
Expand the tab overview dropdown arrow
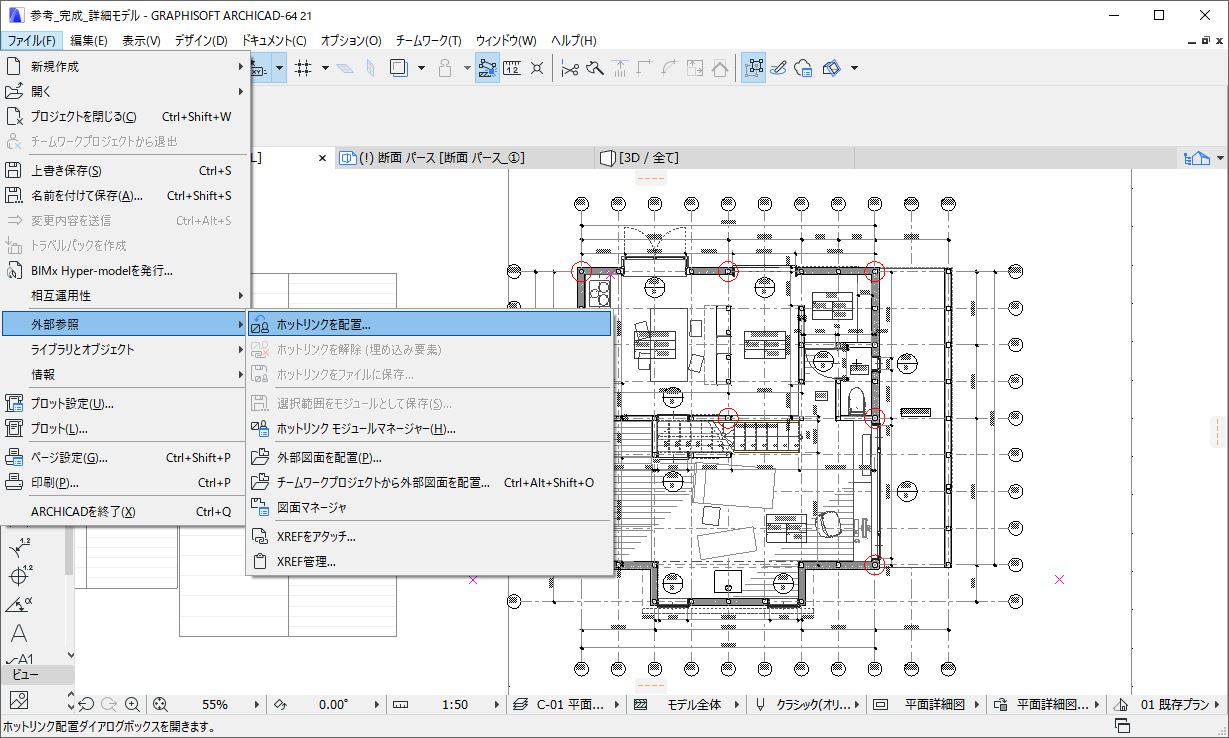pyautogui.click(x=1219, y=158)
